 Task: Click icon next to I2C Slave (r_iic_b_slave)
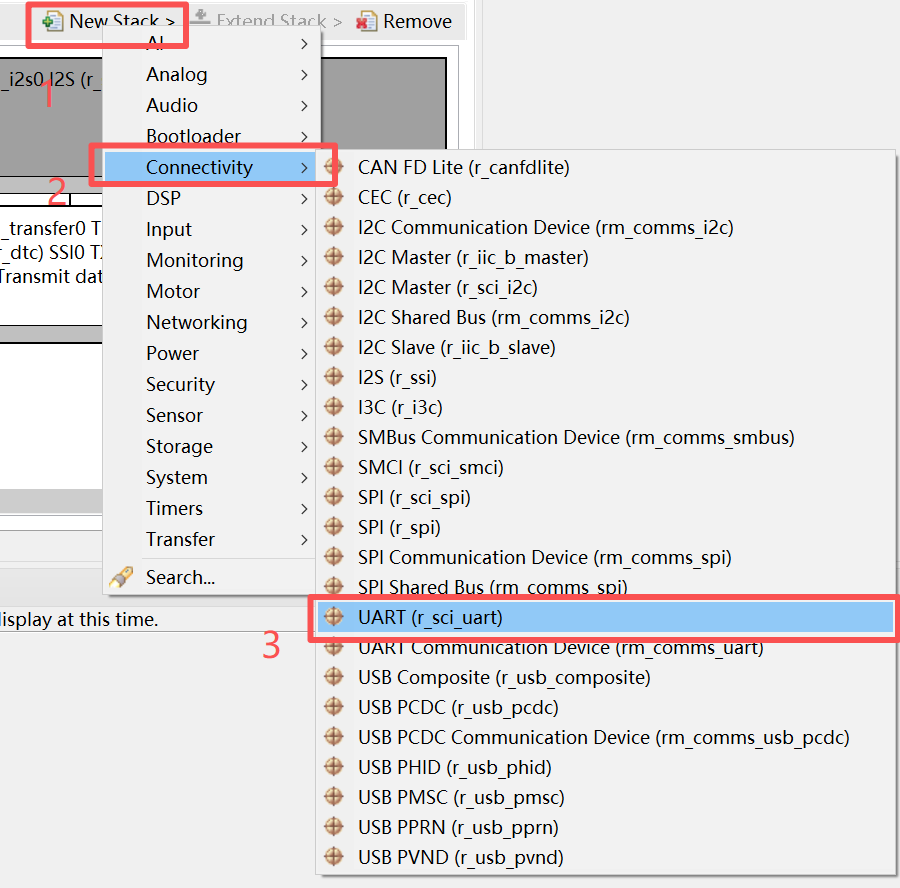(x=333, y=347)
